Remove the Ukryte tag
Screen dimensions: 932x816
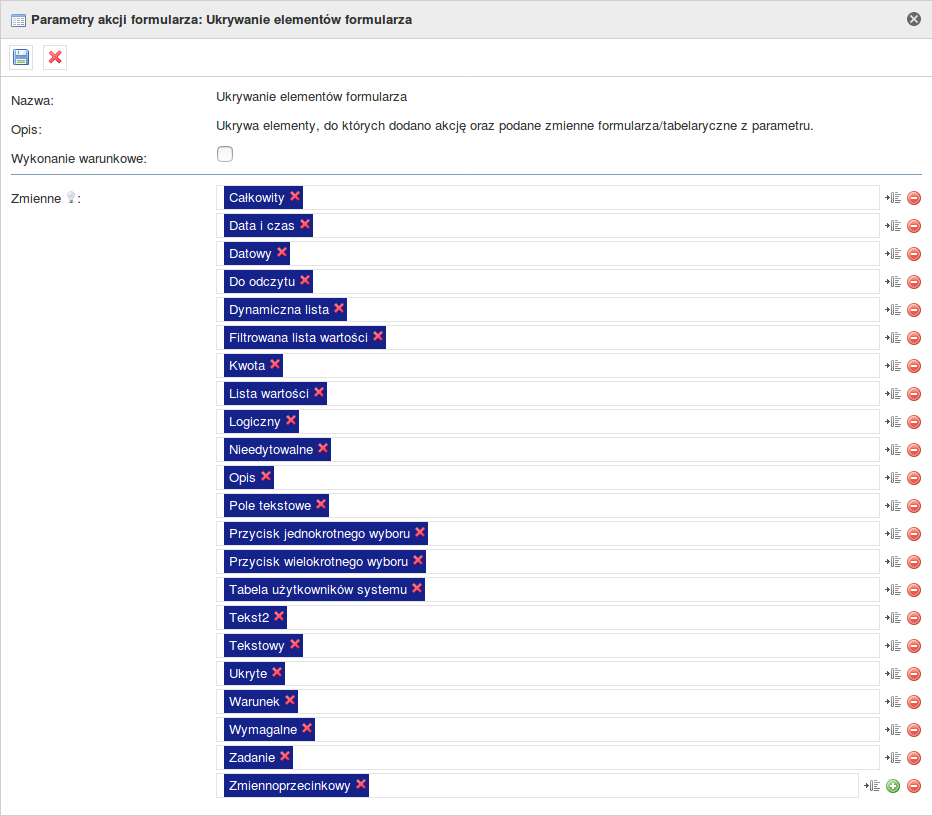[x=277, y=672]
